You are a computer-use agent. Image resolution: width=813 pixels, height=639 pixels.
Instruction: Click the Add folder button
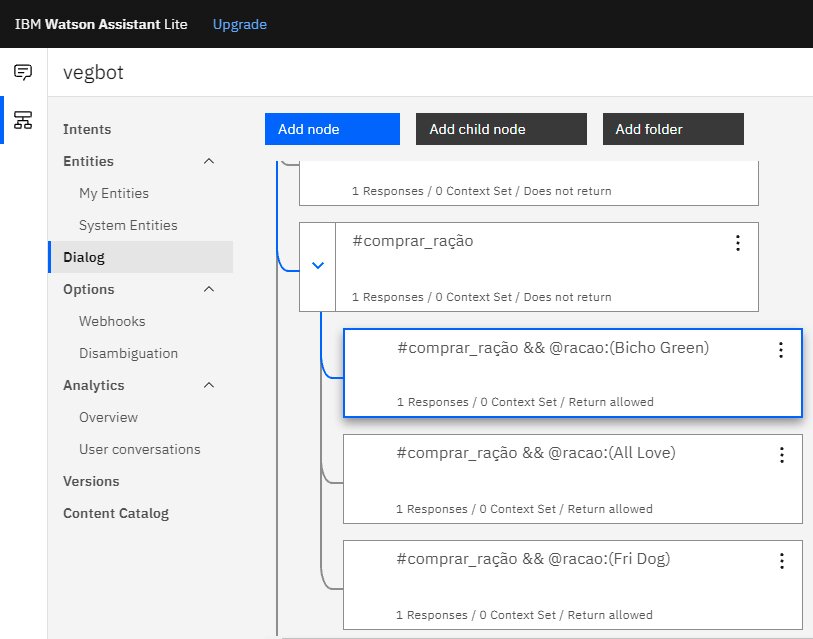click(672, 129)
